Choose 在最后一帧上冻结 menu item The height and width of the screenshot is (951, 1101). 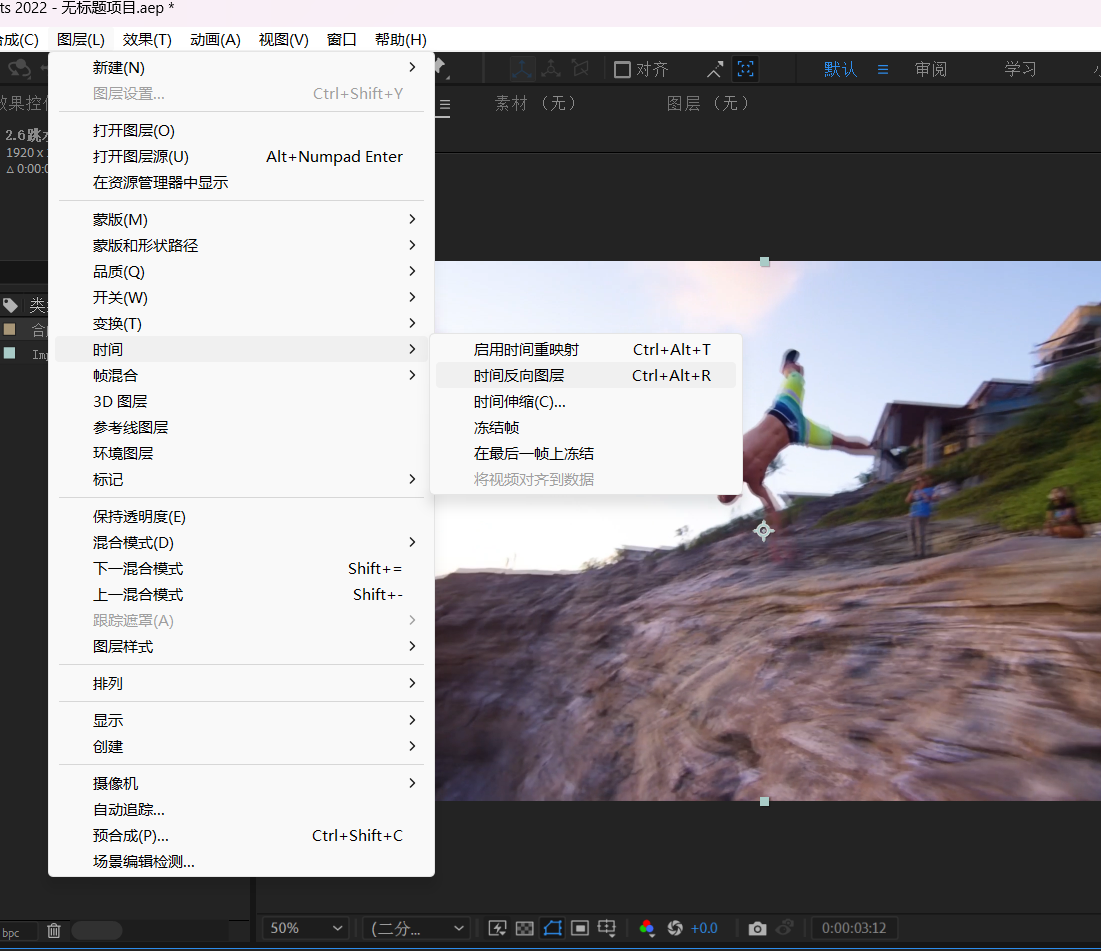pos(586,453)
